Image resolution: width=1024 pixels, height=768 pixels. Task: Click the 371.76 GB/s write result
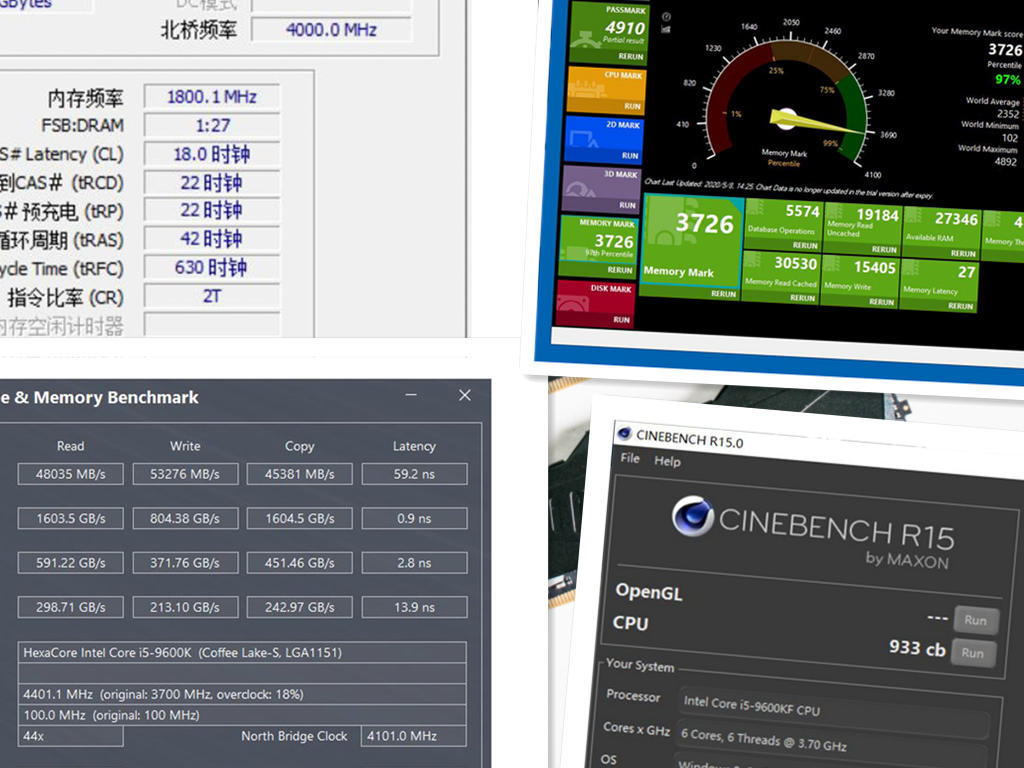(x=185, y=563)
